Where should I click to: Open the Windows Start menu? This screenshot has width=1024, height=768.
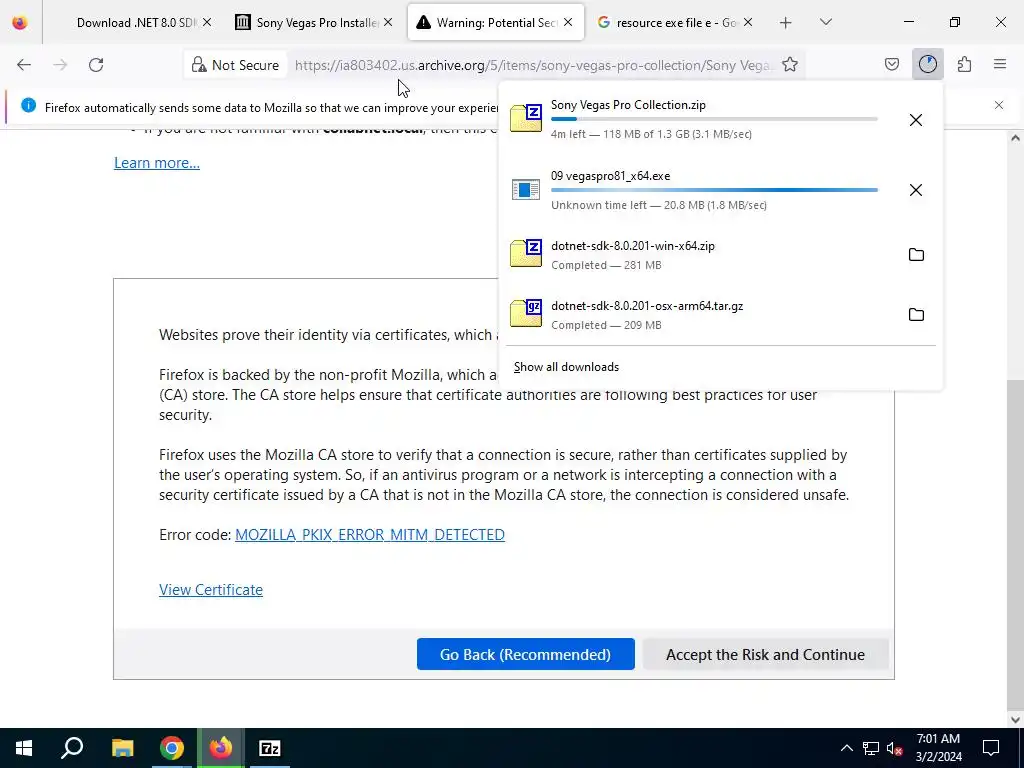[x=24, y=748]
